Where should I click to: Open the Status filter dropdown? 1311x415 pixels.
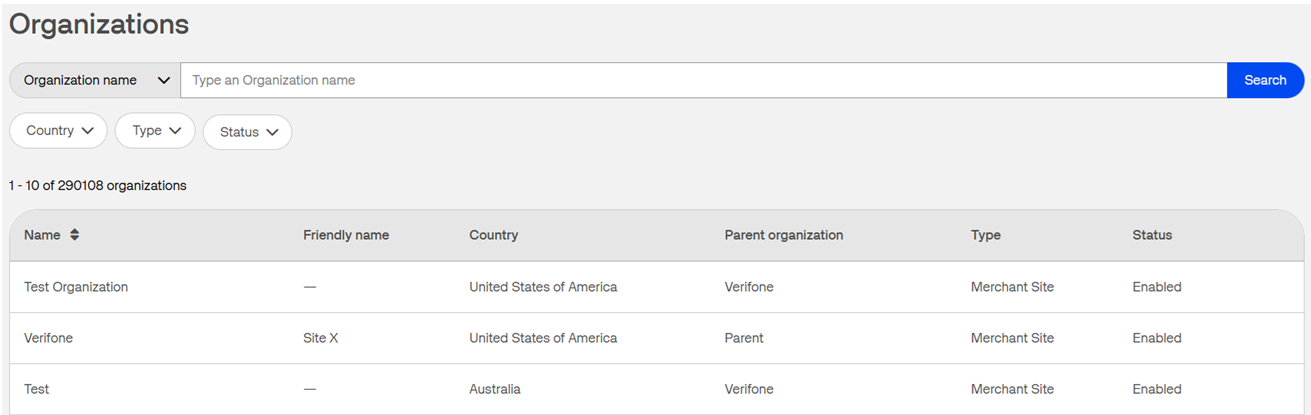pyautogui.click(x=247, y=132)
